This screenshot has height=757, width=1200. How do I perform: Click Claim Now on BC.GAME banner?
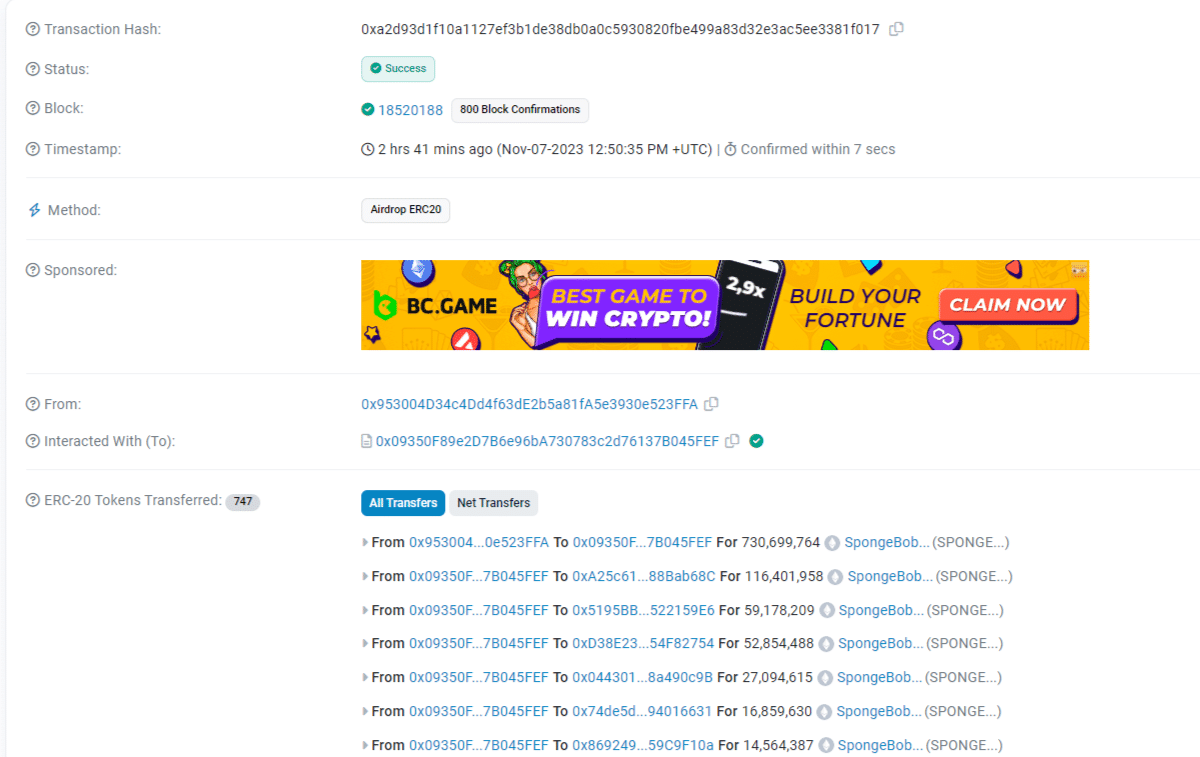(x=1008, y=305)
